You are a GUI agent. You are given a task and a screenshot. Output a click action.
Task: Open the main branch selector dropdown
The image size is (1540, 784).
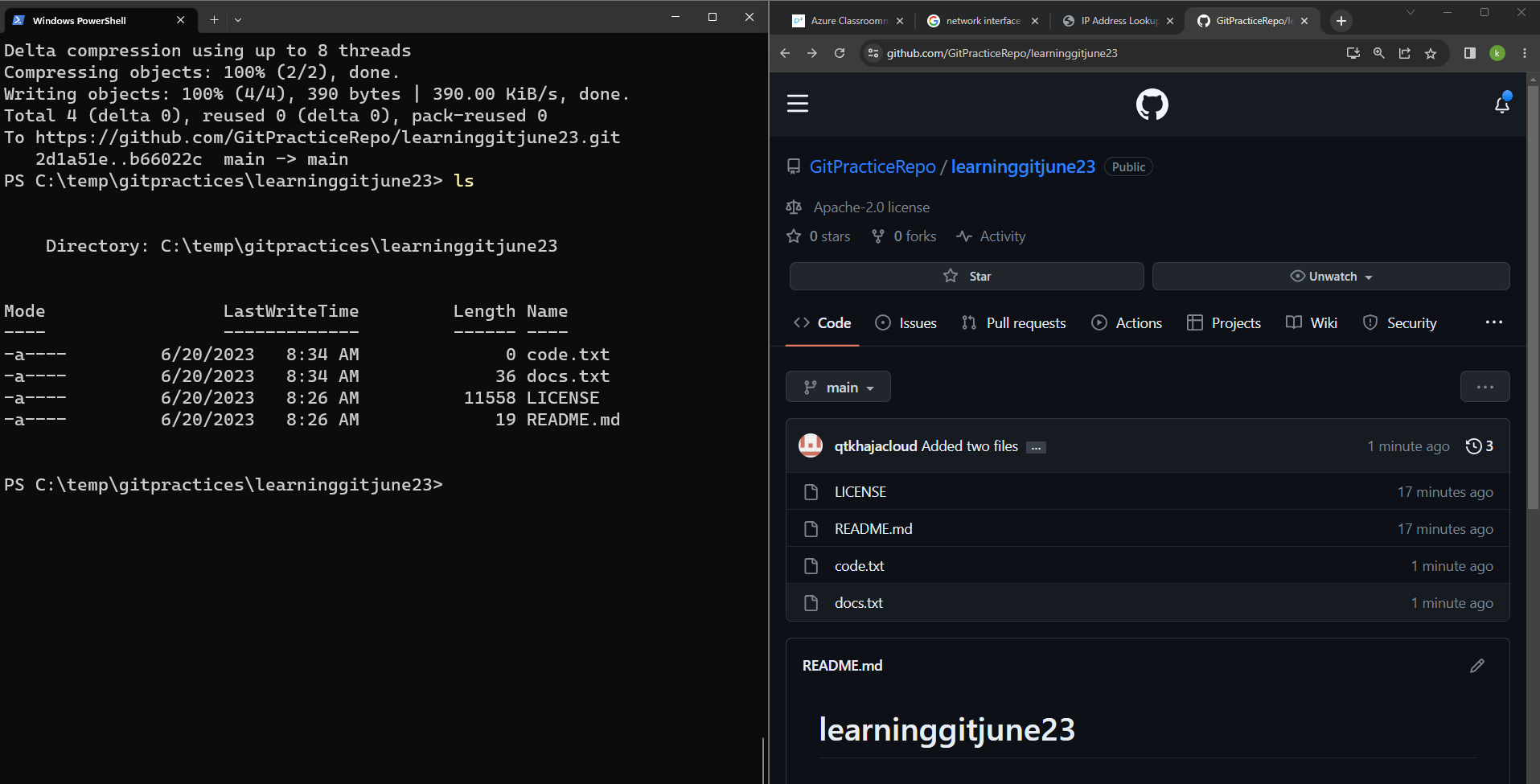(838, 387)
